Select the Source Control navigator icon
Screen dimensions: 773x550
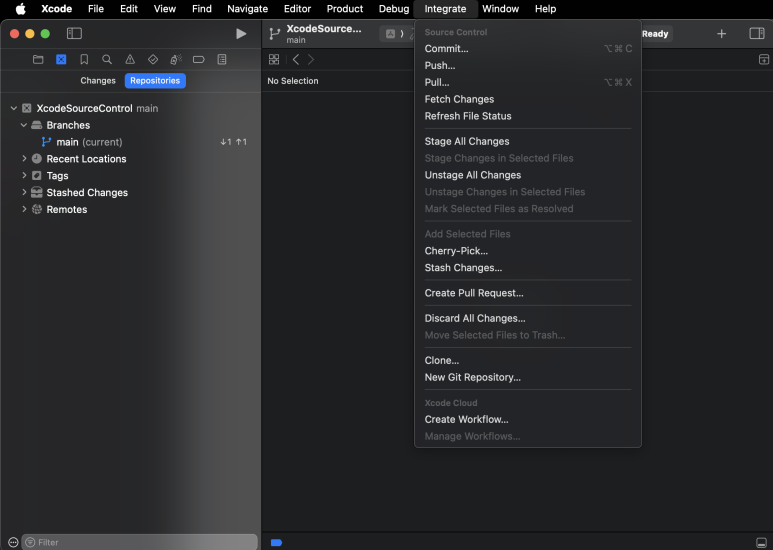(61, 60)
